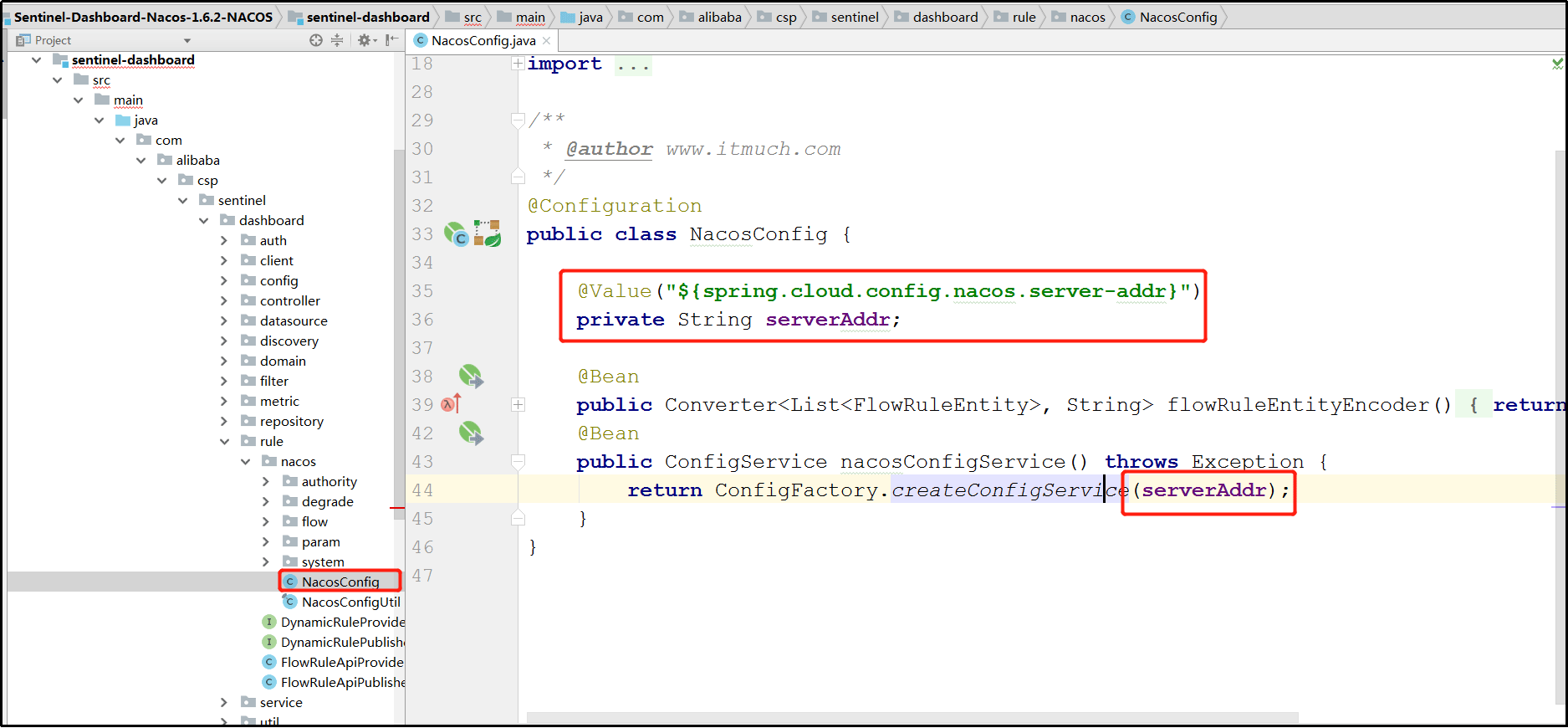Collapse the src folder node
Screen dimensions: 1568x728
(x=57, y=80)
